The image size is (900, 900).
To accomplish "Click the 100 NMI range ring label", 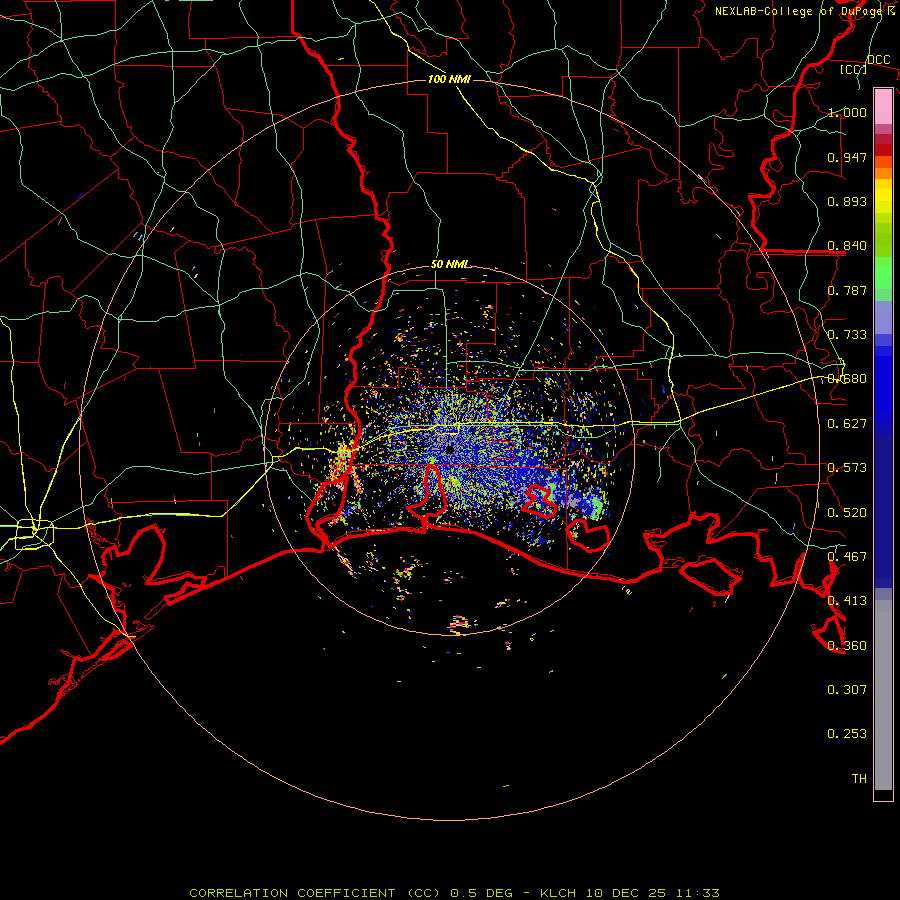I will click(449, 79).
